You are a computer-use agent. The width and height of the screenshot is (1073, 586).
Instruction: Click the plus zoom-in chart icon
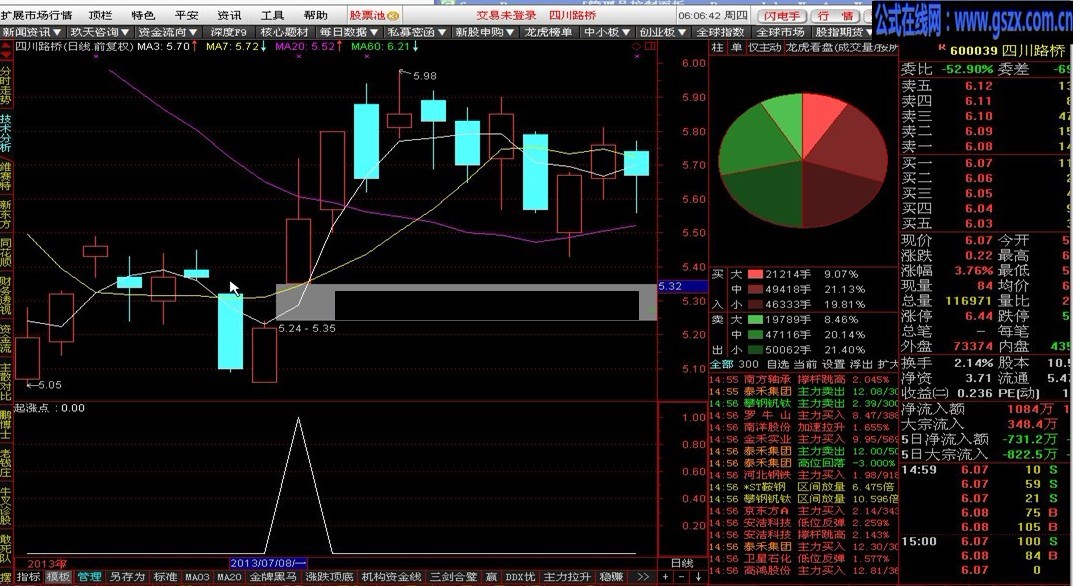(x=666, y=577)
